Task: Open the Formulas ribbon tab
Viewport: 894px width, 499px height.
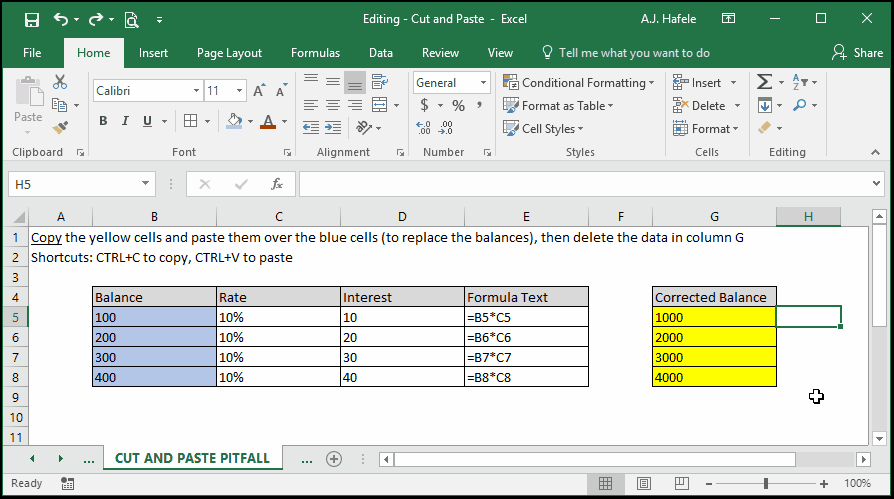Action: click(x=315, y=53)
